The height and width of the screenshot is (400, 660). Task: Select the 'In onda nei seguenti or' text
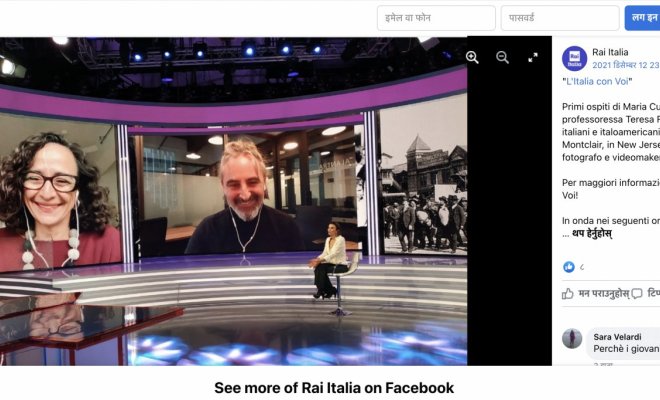tap(611, 221)
